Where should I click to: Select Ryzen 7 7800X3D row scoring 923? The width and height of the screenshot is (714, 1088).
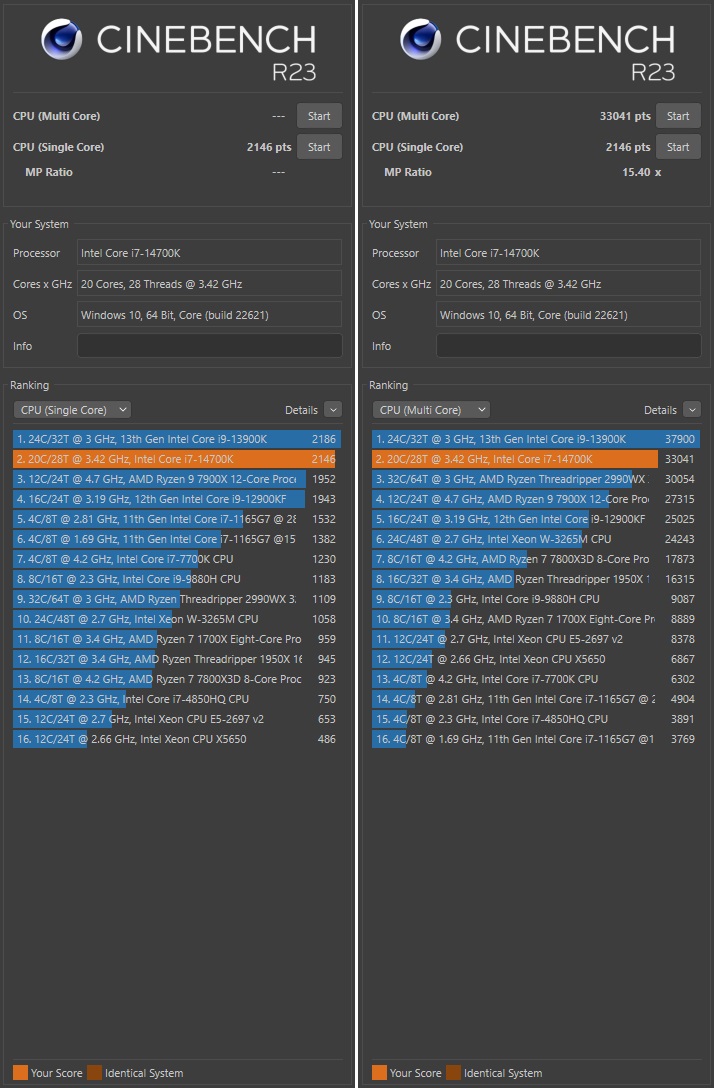[176, 679]
